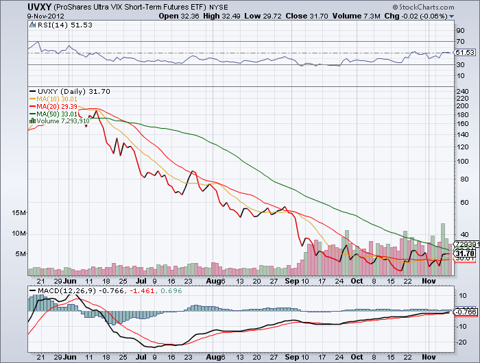Screen dimensions: 480x363
Task: Click the MA(20) 29.39 legend entry
Action: (x=57, y=107)
